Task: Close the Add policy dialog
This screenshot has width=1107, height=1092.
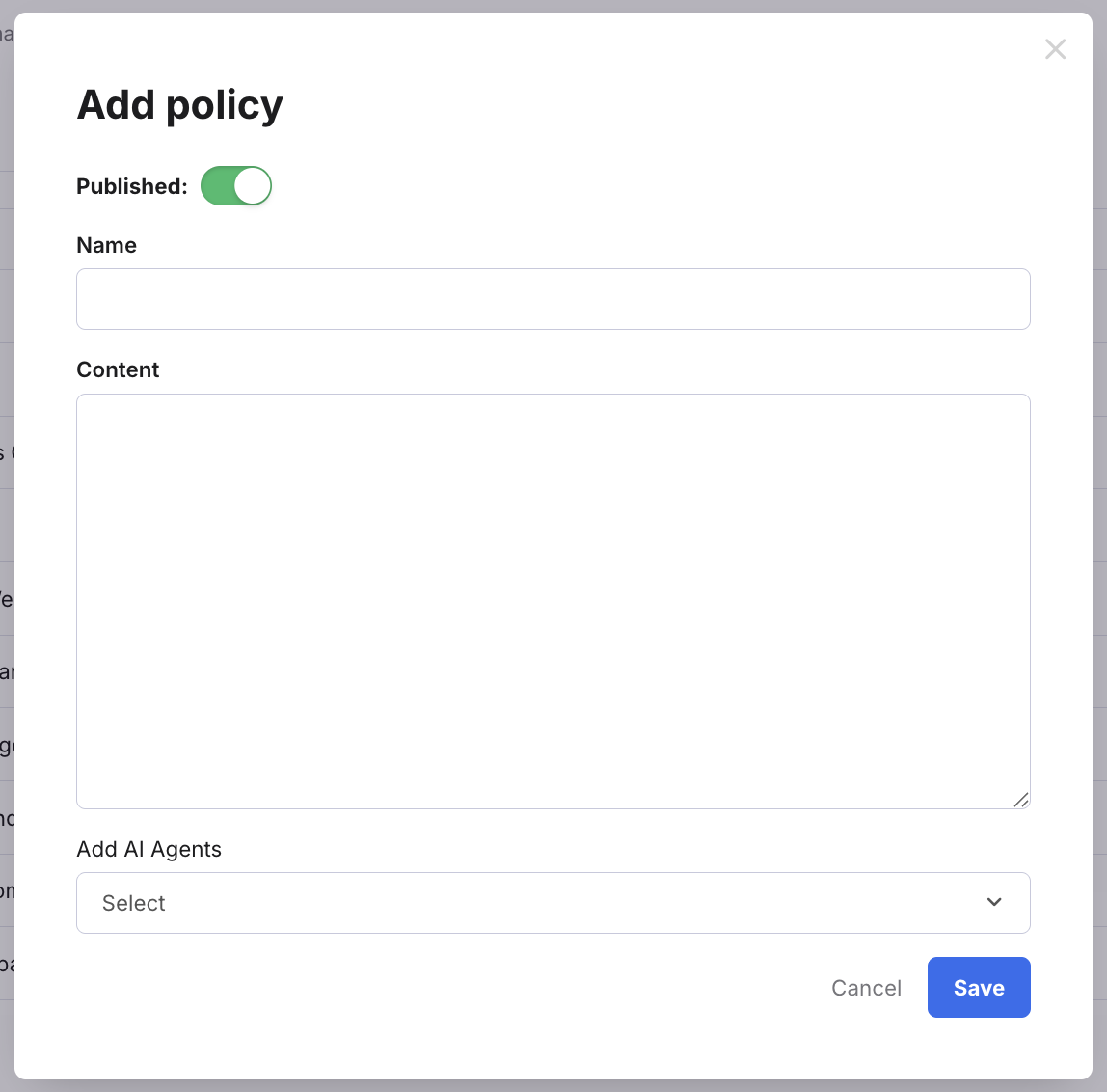Action: (x=1055, y=49)
